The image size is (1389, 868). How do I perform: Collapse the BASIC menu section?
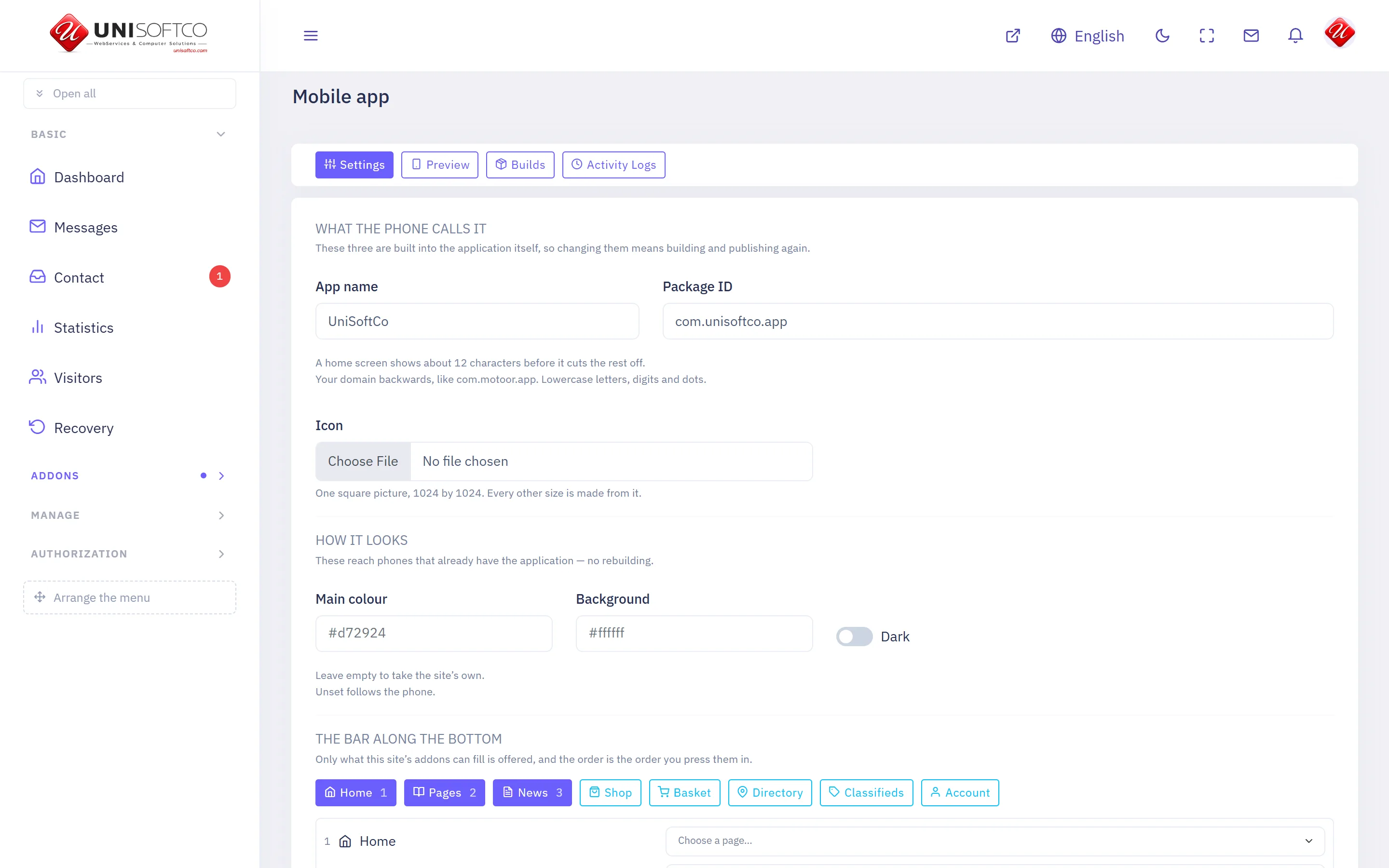click(x=129, y=135)
